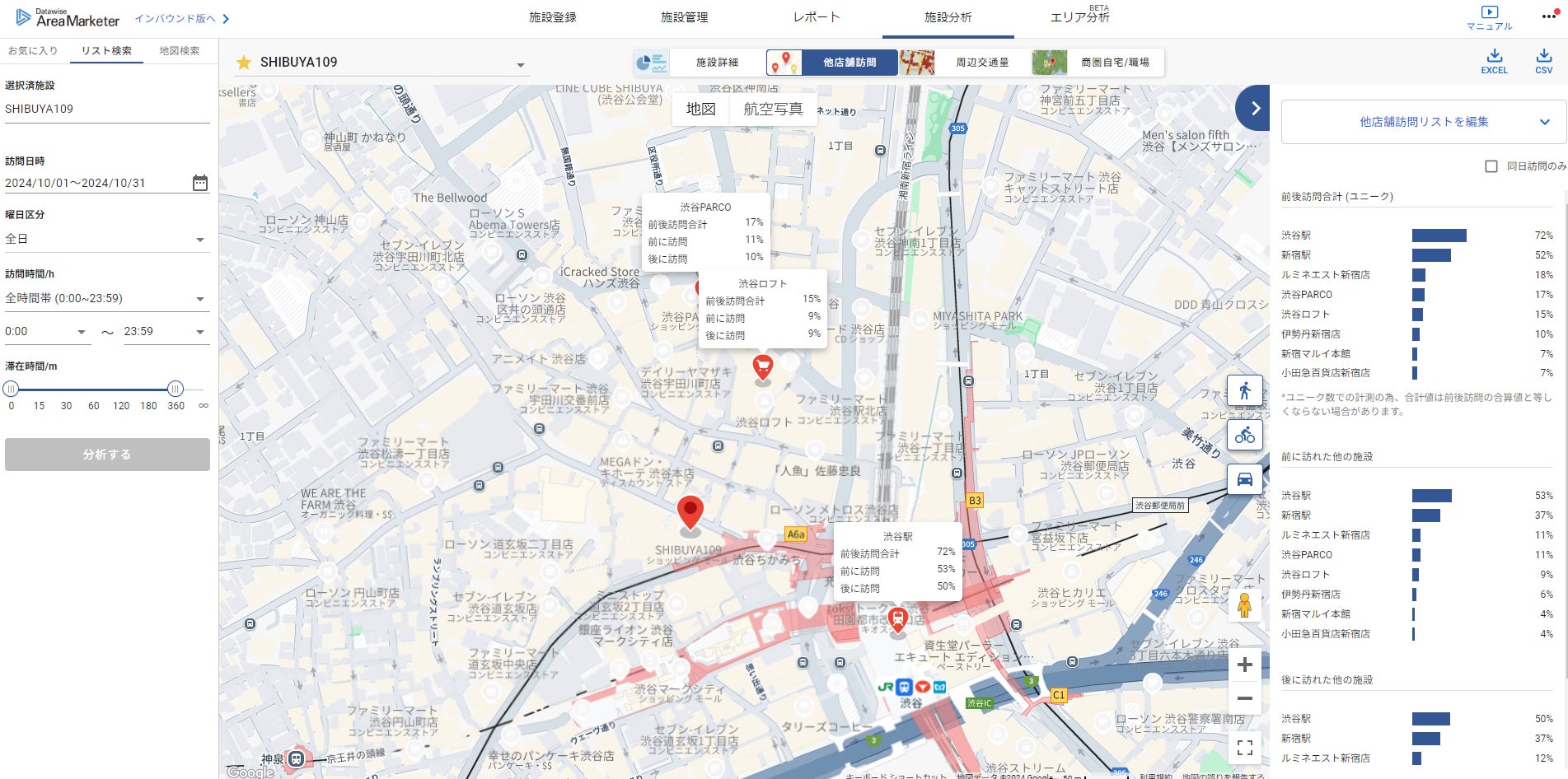
Task: Download the CSV export
Action: coord(1543,61)
